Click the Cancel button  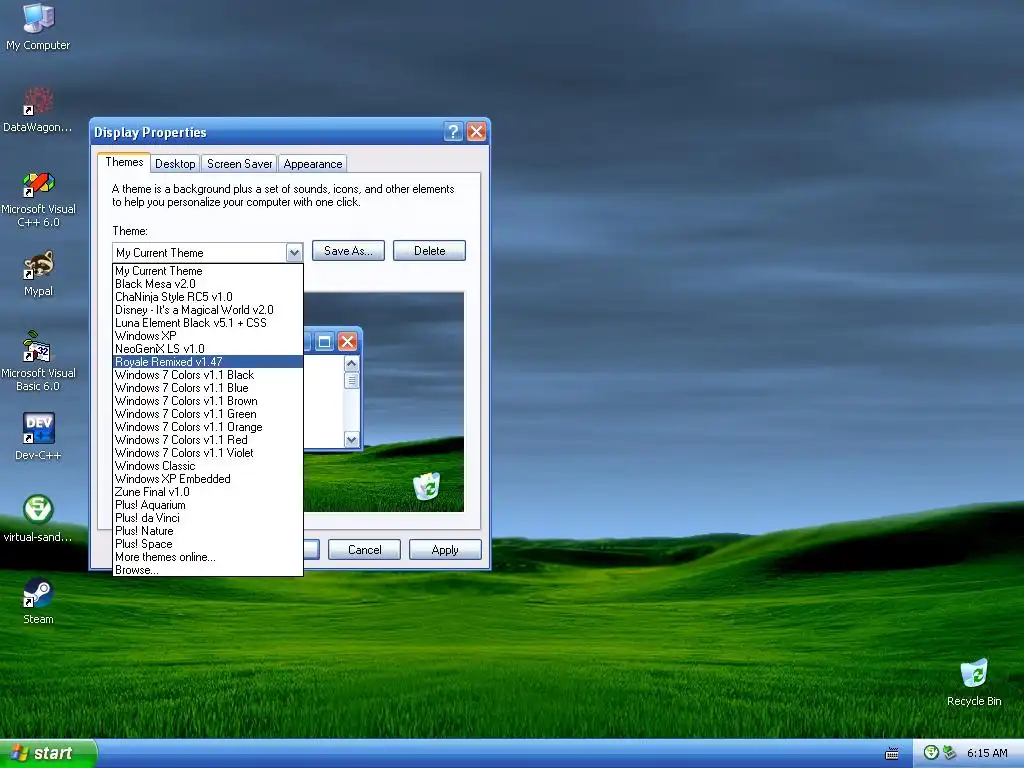364,550
